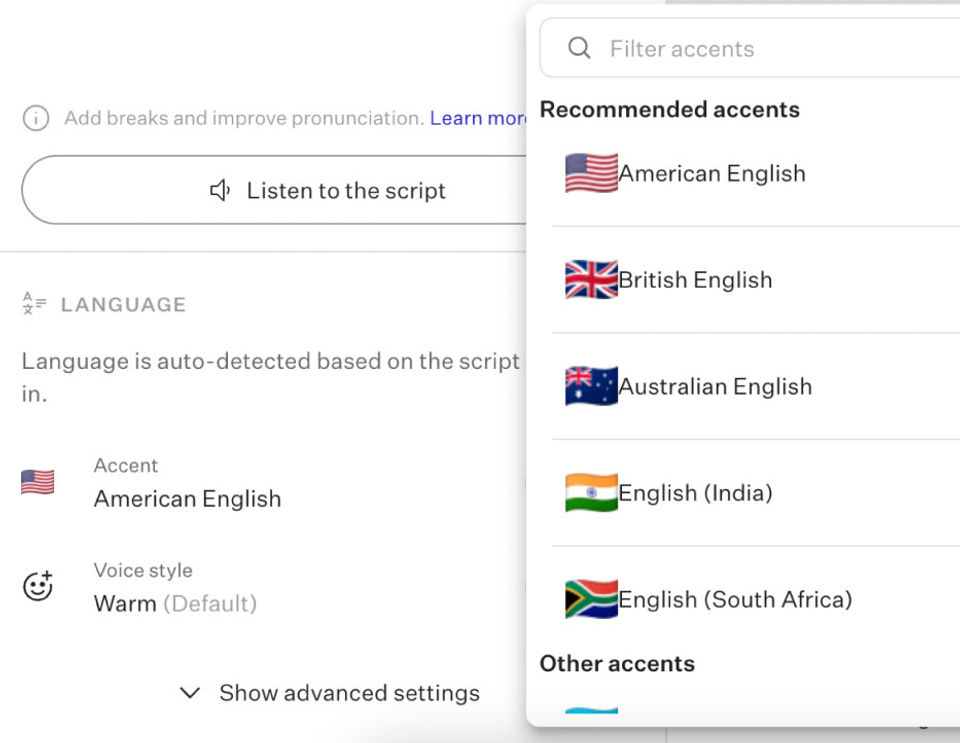Select the Australian English accent entry
Image resolution: width=960 pixels, height=743 pixels.
point(715,386)
